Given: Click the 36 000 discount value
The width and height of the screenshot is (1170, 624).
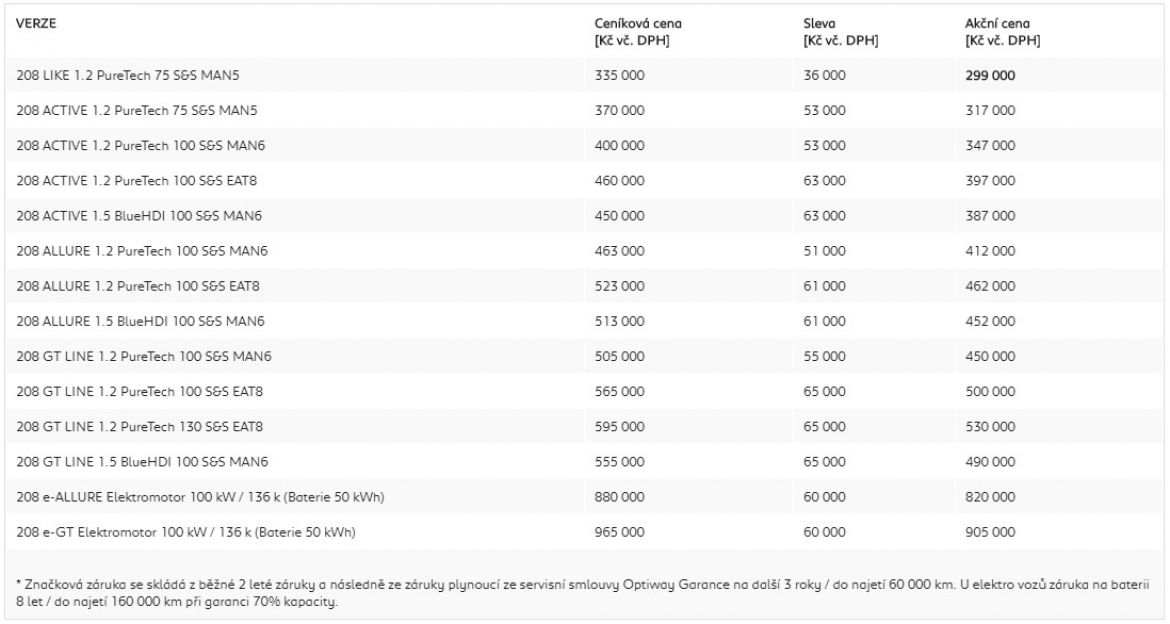Looking at the screenshot, I should [x=825, y=75].
